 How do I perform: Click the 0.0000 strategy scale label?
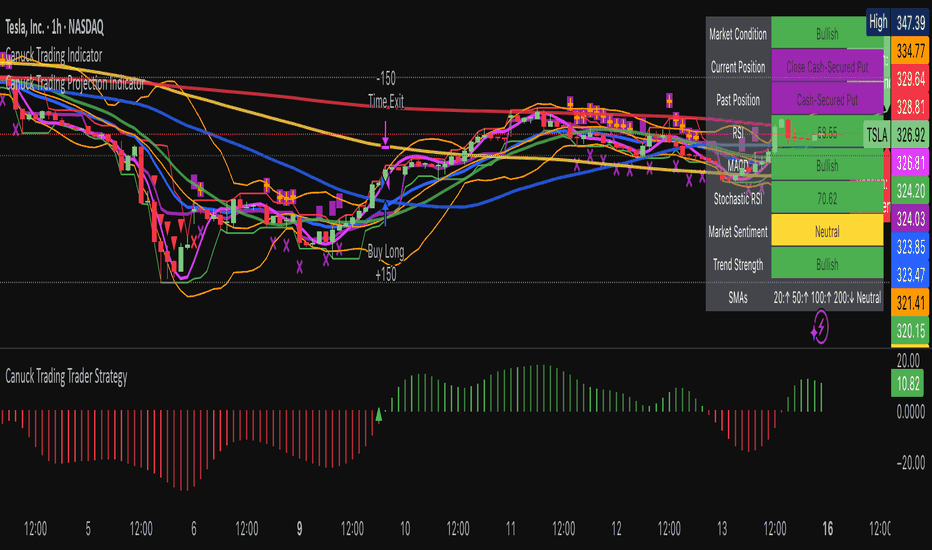tap(911, 411)
